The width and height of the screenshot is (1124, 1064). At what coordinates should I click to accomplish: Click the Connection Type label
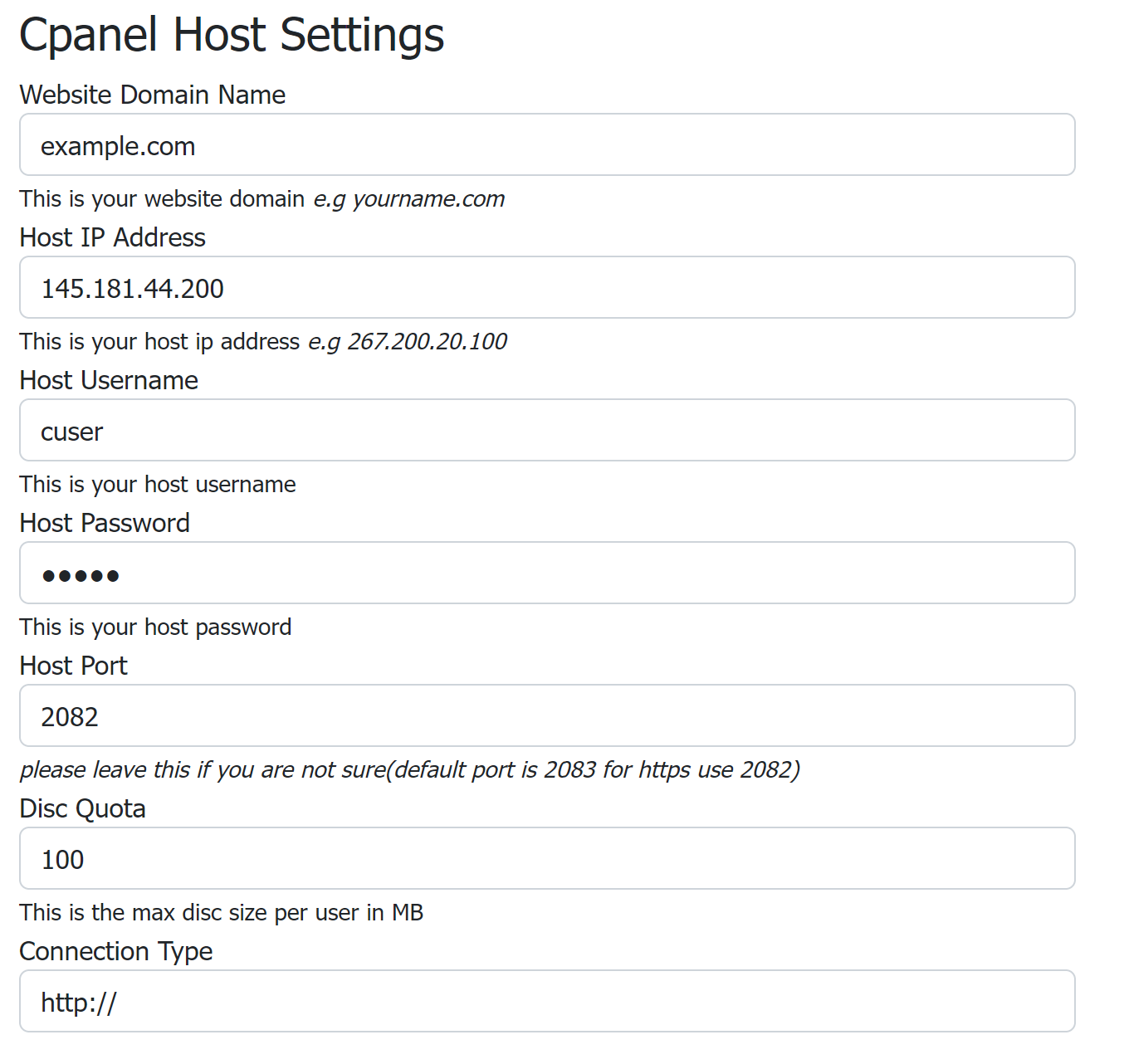[x=116, y=951]
